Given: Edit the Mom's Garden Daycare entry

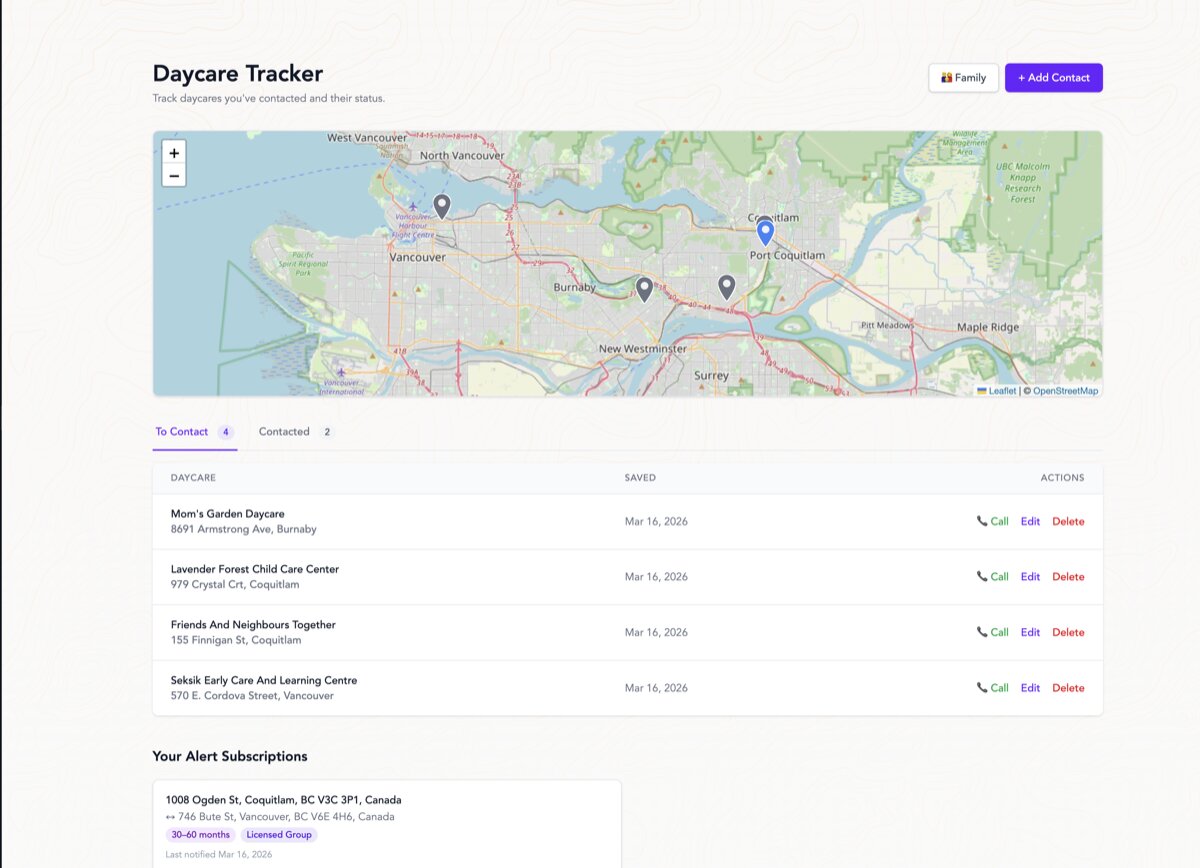Looking at the screenshot, I should [x=1030, y=521].
